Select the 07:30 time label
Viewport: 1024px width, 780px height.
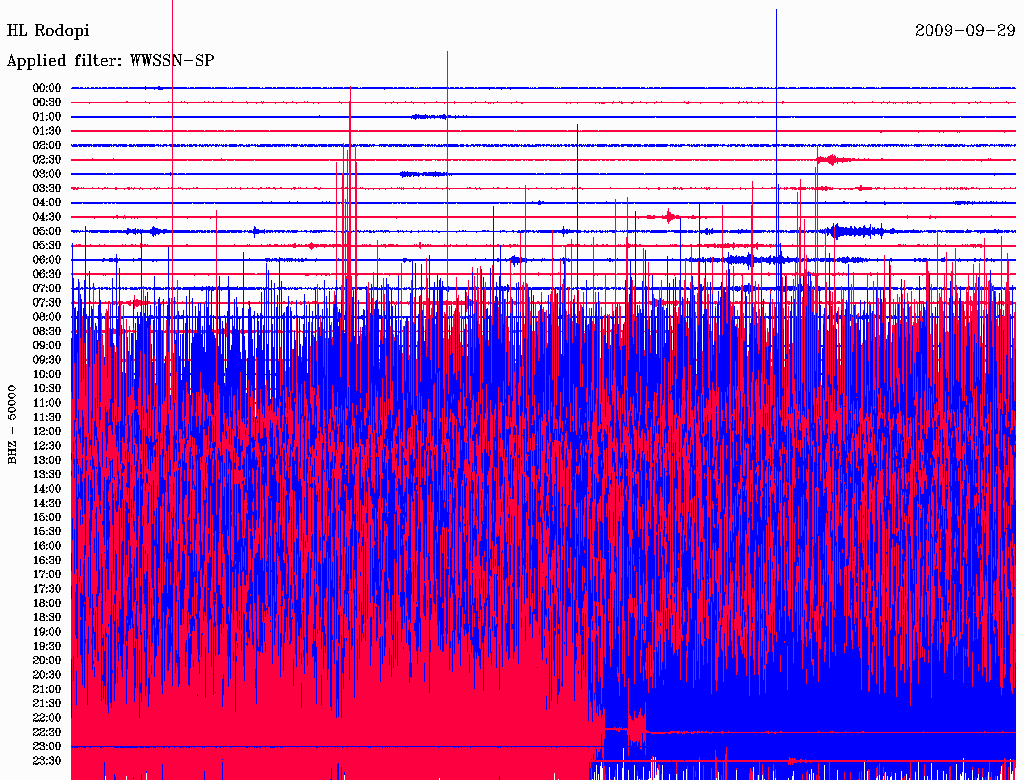tap(47, 302)
